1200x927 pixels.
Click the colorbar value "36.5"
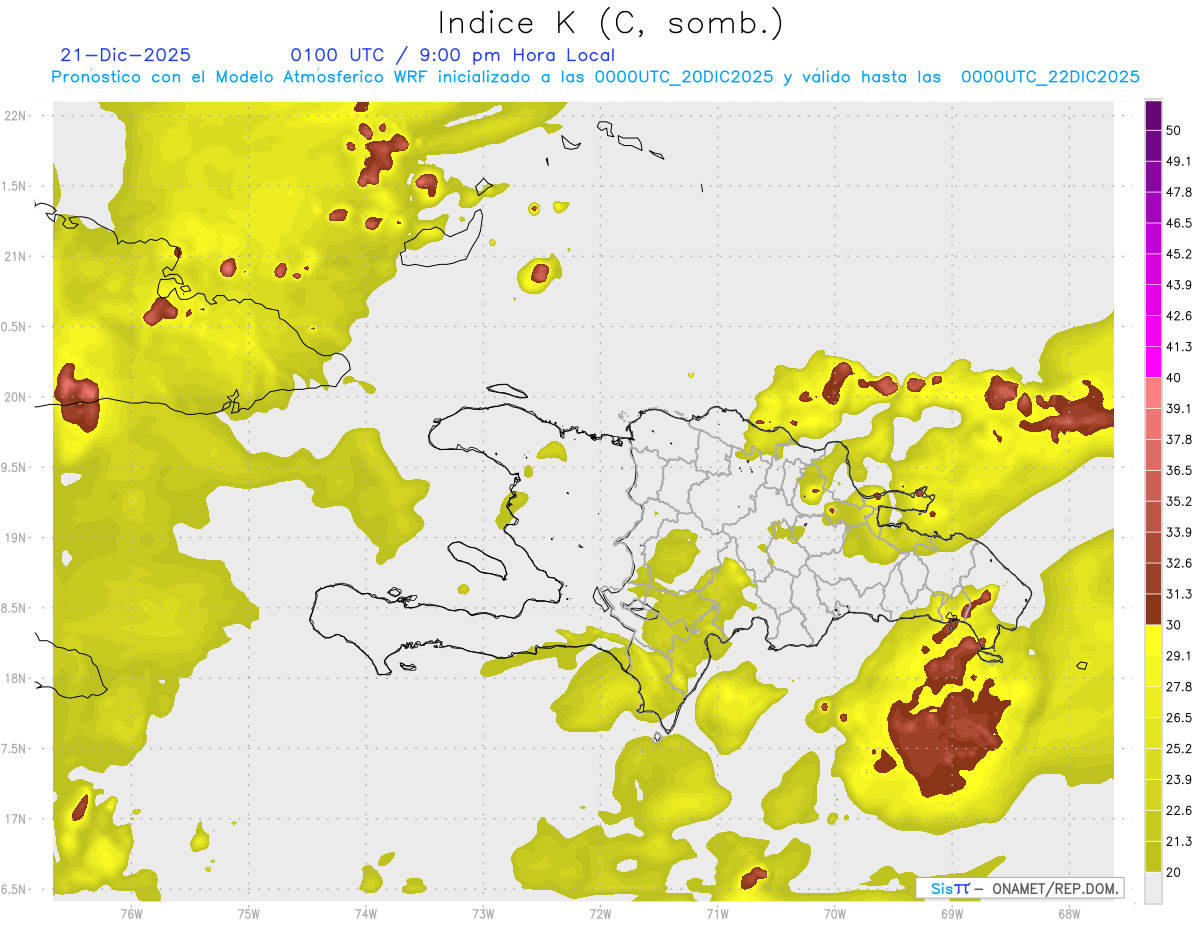(x=1179, y=470)
